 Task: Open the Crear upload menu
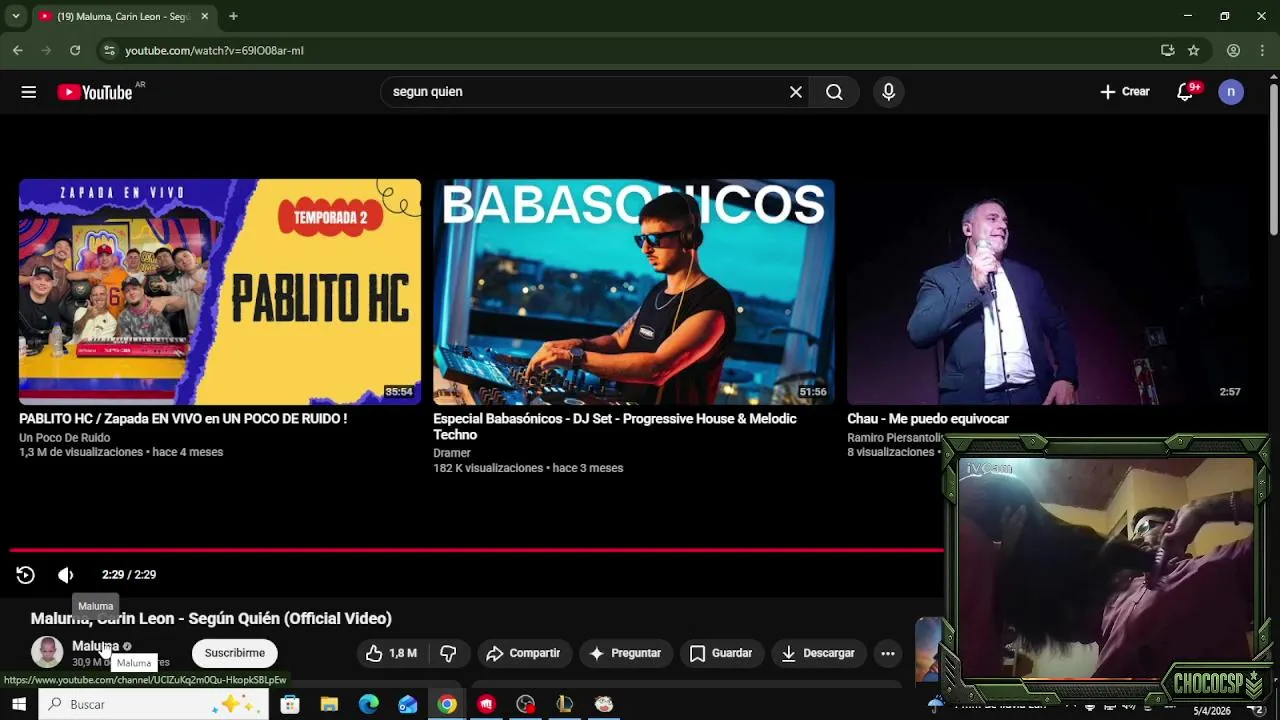(x=1125, y=92)
